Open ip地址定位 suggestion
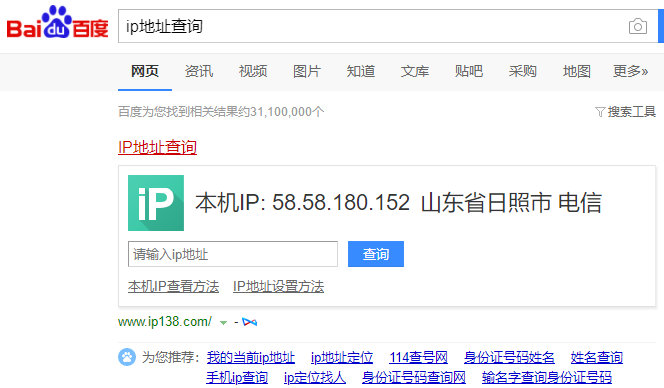This screenshot has width=664, height=388. click(x=342, y=358)
